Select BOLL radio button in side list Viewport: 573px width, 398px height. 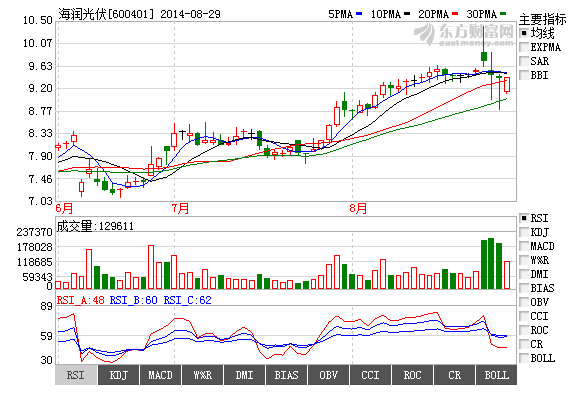tap(524, 358)
